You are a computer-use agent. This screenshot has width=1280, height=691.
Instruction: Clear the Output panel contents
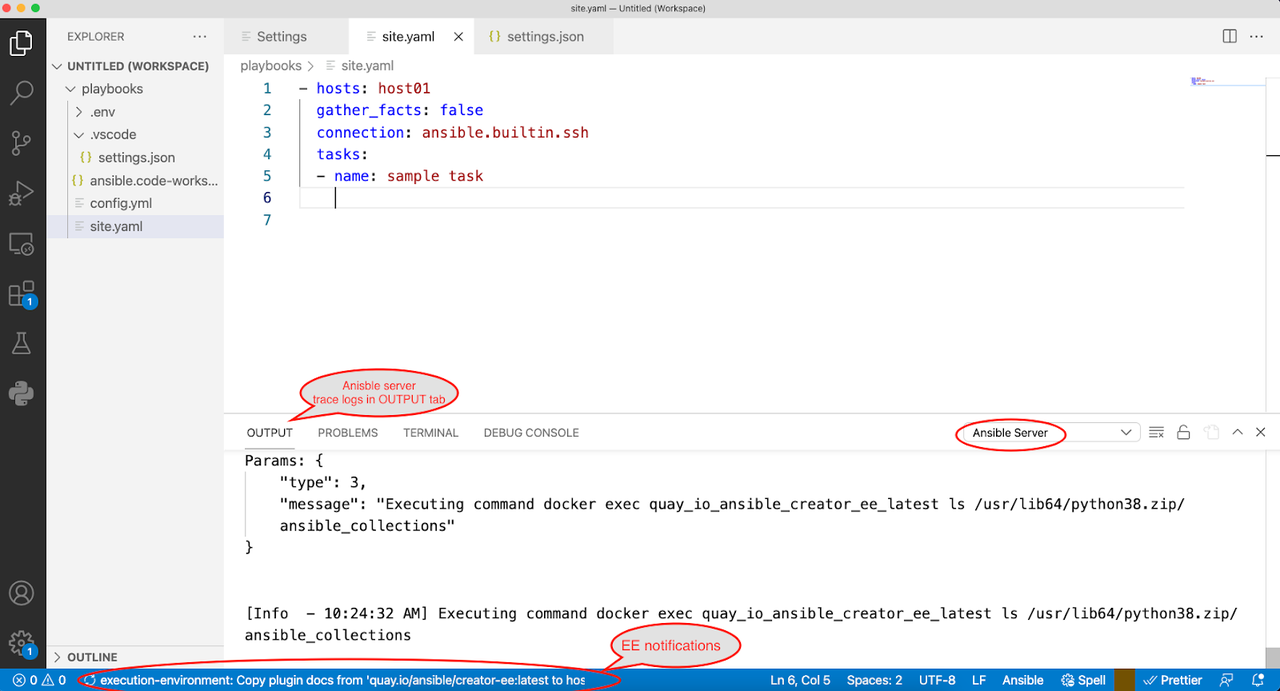[1156, 432]
